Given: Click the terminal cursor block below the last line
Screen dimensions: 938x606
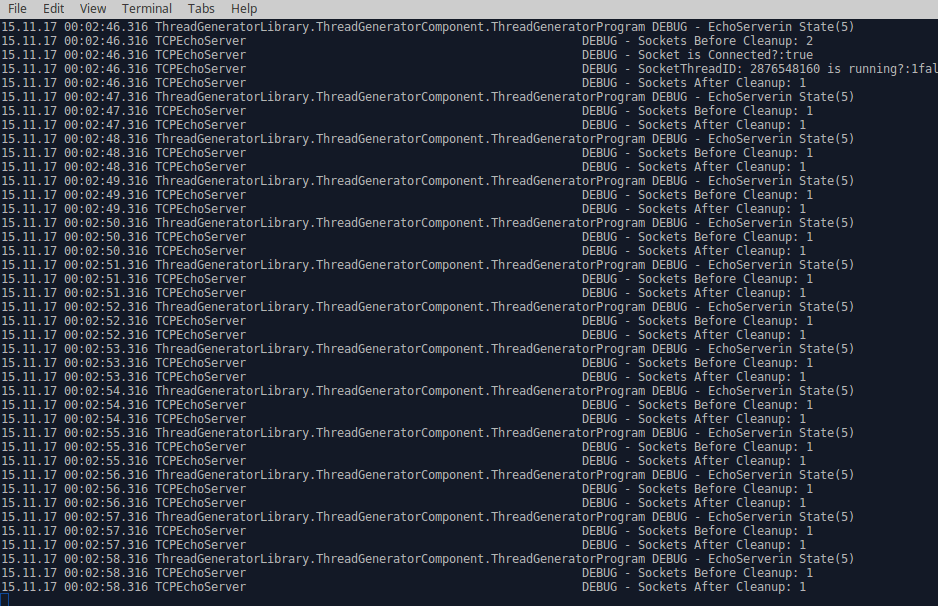Looking at the screenshot, I should tap(5, 600).
